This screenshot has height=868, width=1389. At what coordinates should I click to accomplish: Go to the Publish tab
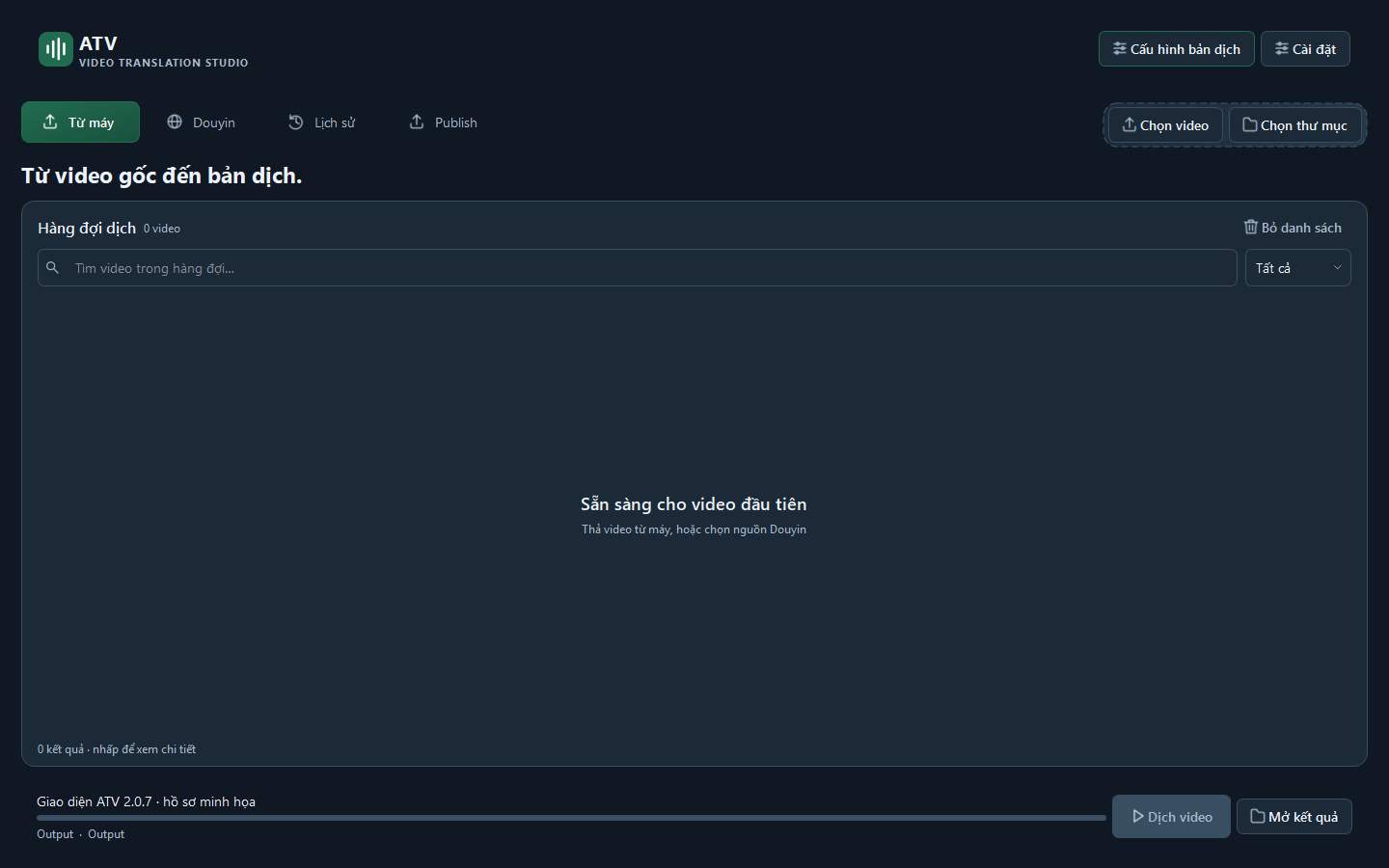[x=443, y=122]
